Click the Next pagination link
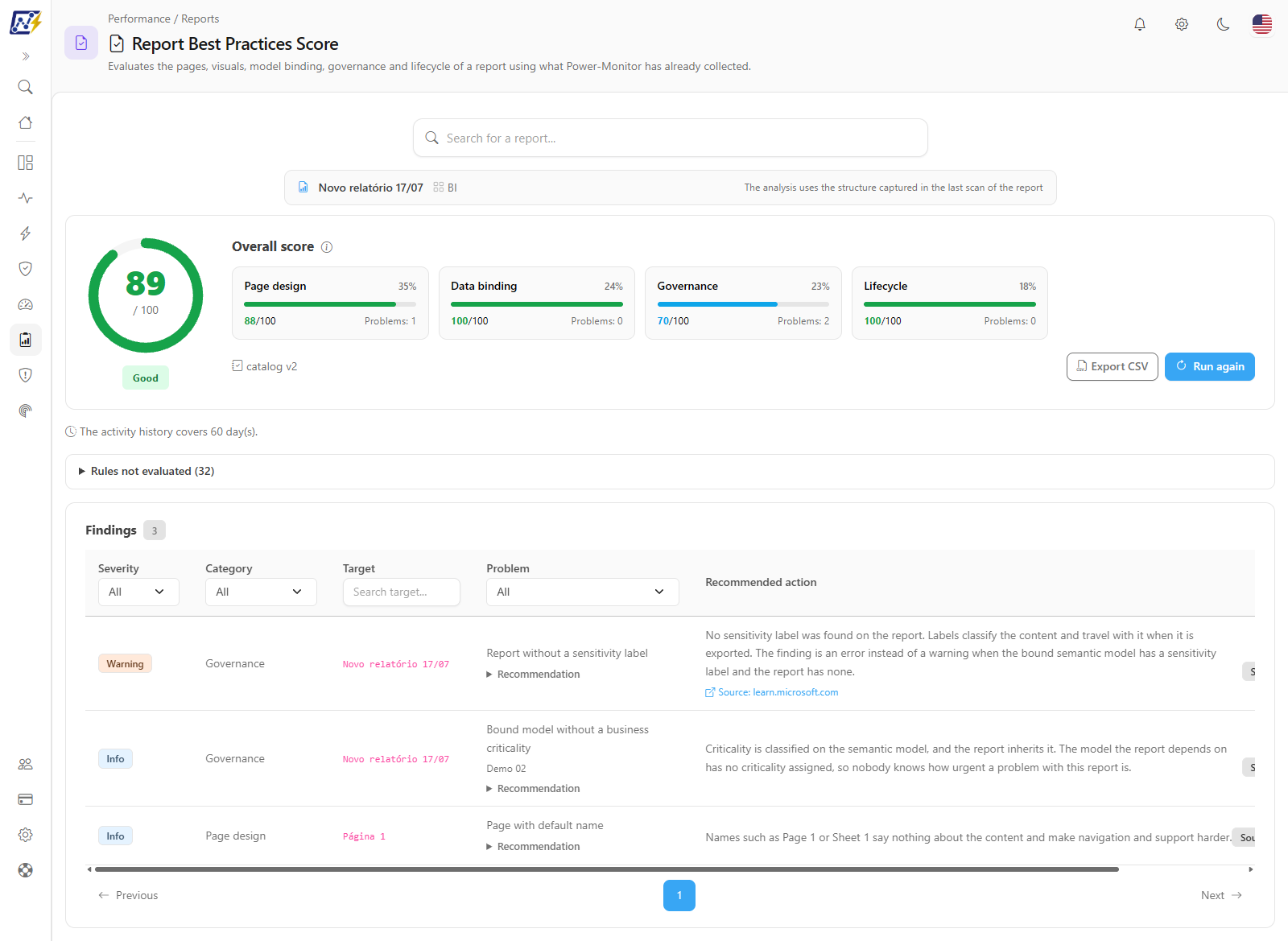The height and width of the screenshot is (941, 1288). click(1221, 895)
